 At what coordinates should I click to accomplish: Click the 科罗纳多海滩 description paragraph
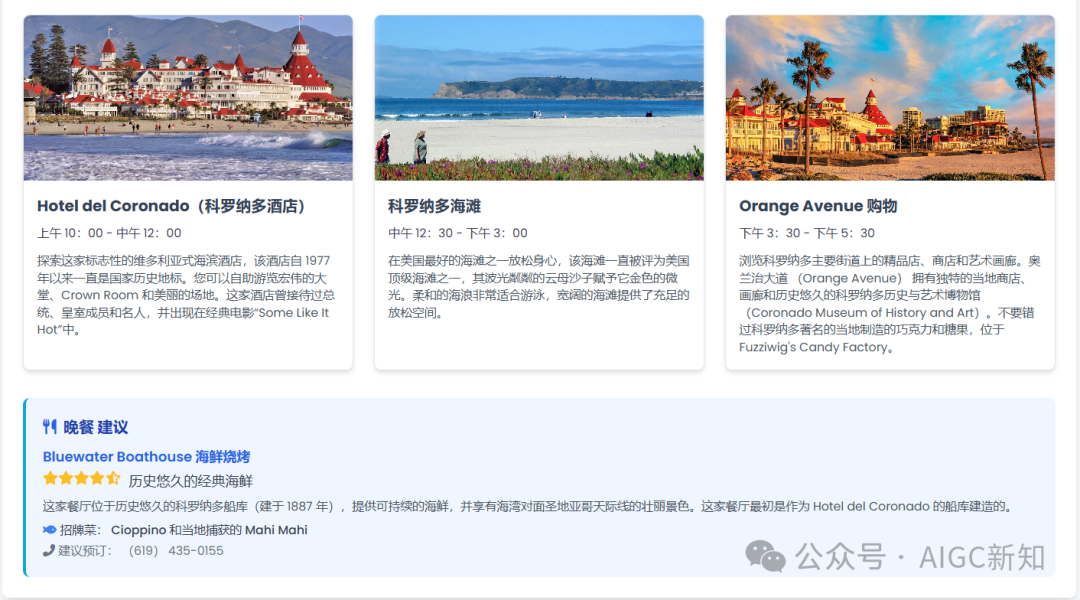click(x=539, y=287)
